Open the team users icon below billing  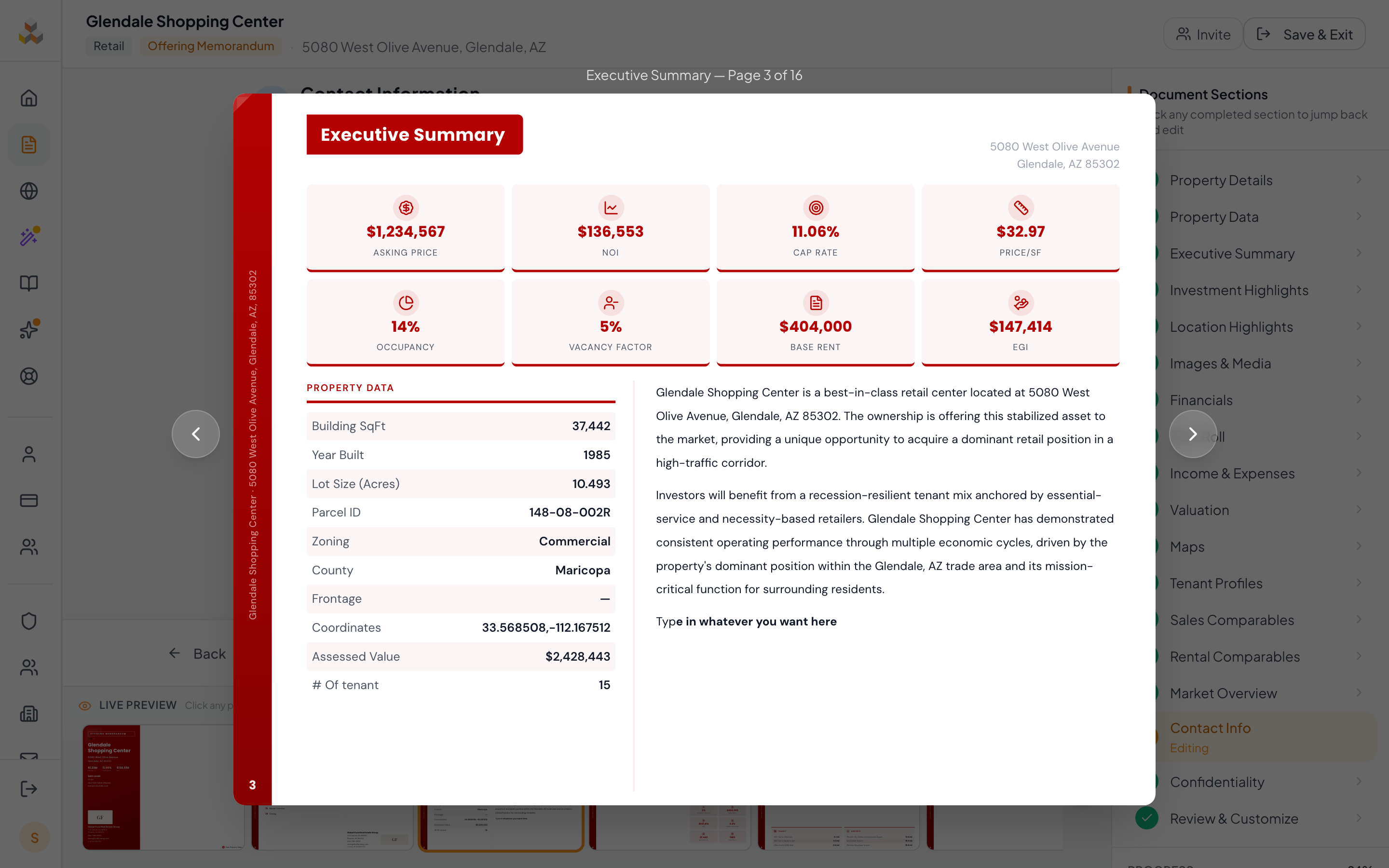click(29, 547)
